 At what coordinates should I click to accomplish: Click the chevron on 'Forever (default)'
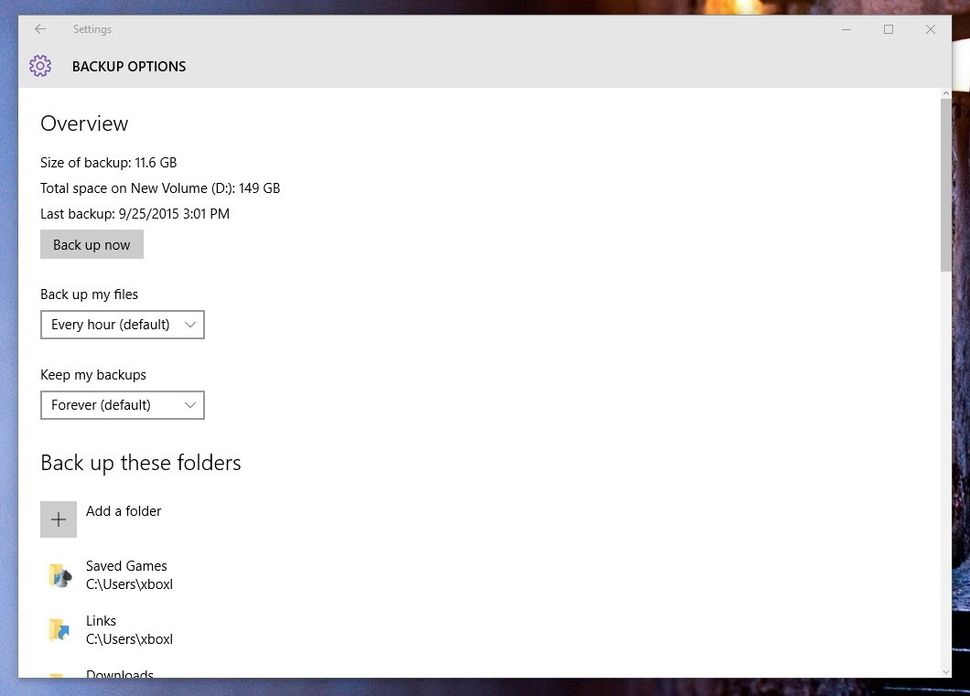190,405
